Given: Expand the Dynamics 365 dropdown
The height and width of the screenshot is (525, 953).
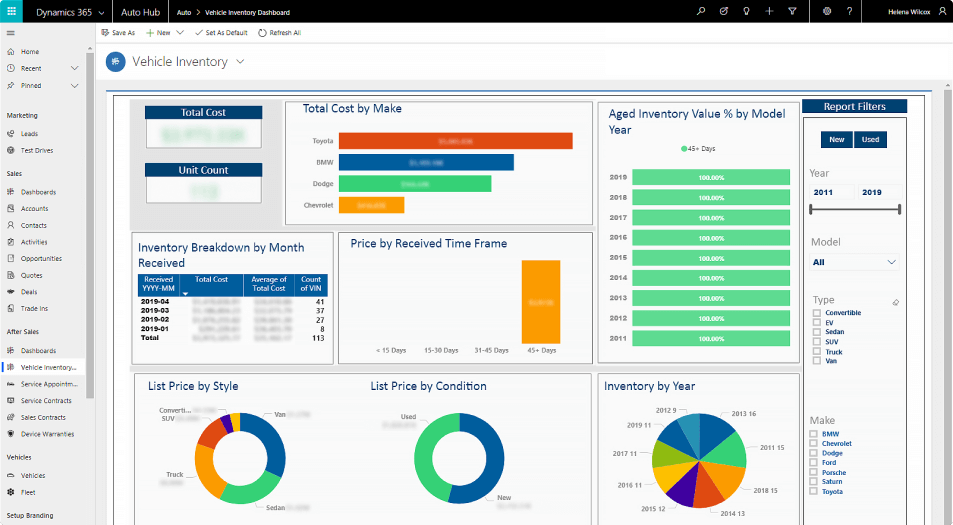Looking at the screenshot, I should 101,12.
